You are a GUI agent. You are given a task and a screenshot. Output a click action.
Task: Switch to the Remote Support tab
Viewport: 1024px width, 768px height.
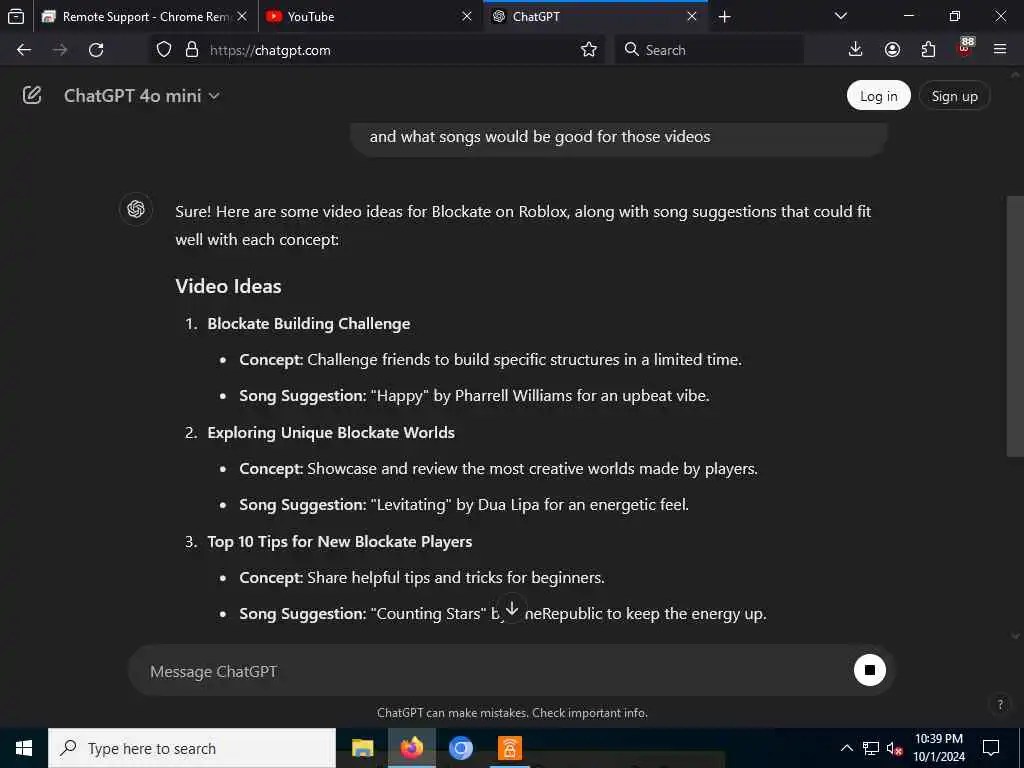coord(144,16)
